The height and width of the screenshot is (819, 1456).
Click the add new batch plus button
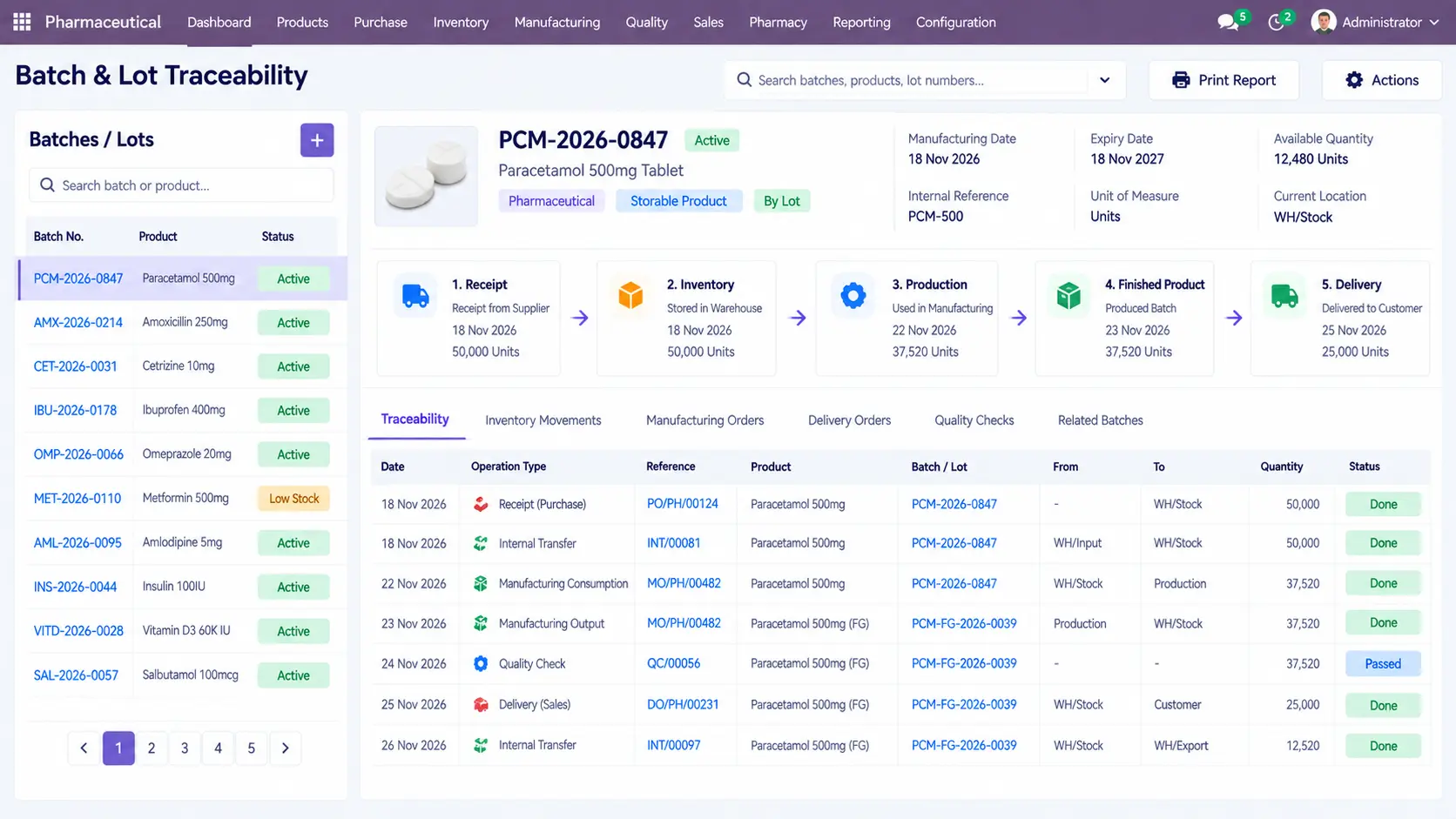click(x=317, y=140)
